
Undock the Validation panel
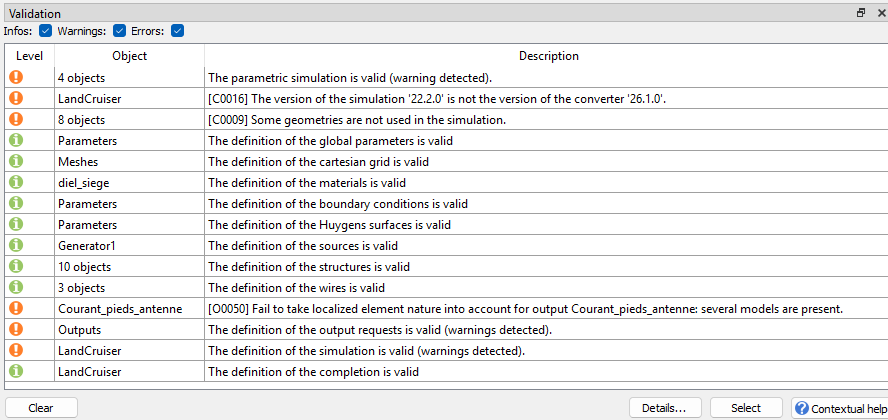click(860, 13)
